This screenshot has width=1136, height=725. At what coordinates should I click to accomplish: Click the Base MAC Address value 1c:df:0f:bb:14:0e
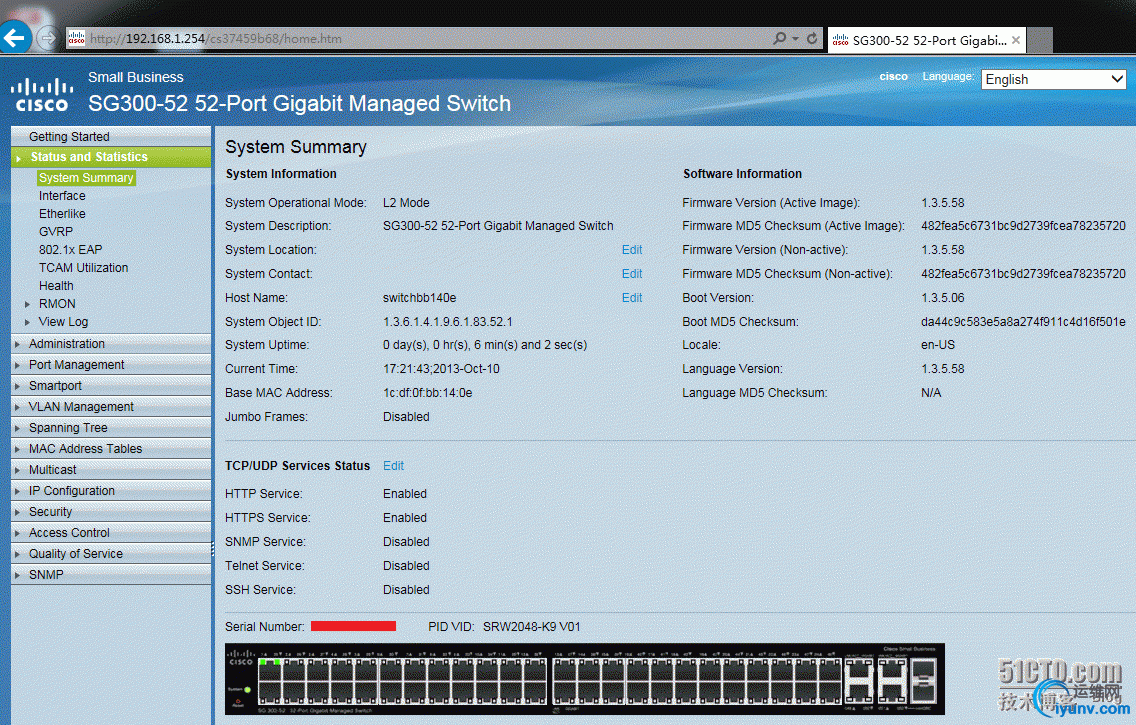coord(427,393)
